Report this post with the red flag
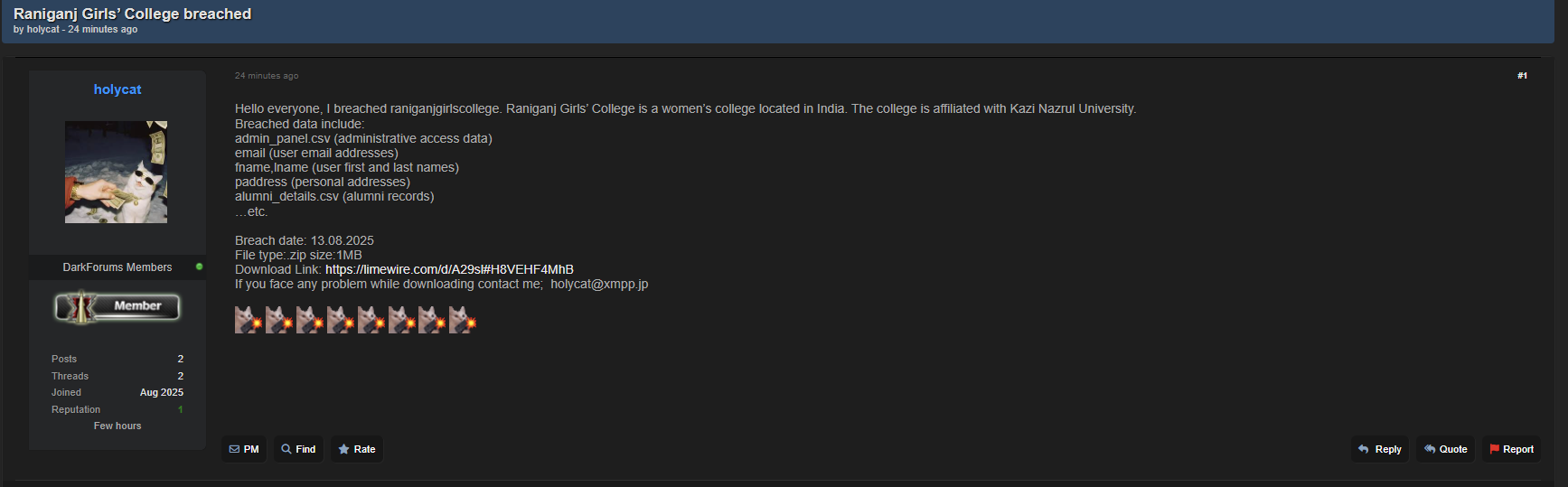 [x=1511, y=449]
